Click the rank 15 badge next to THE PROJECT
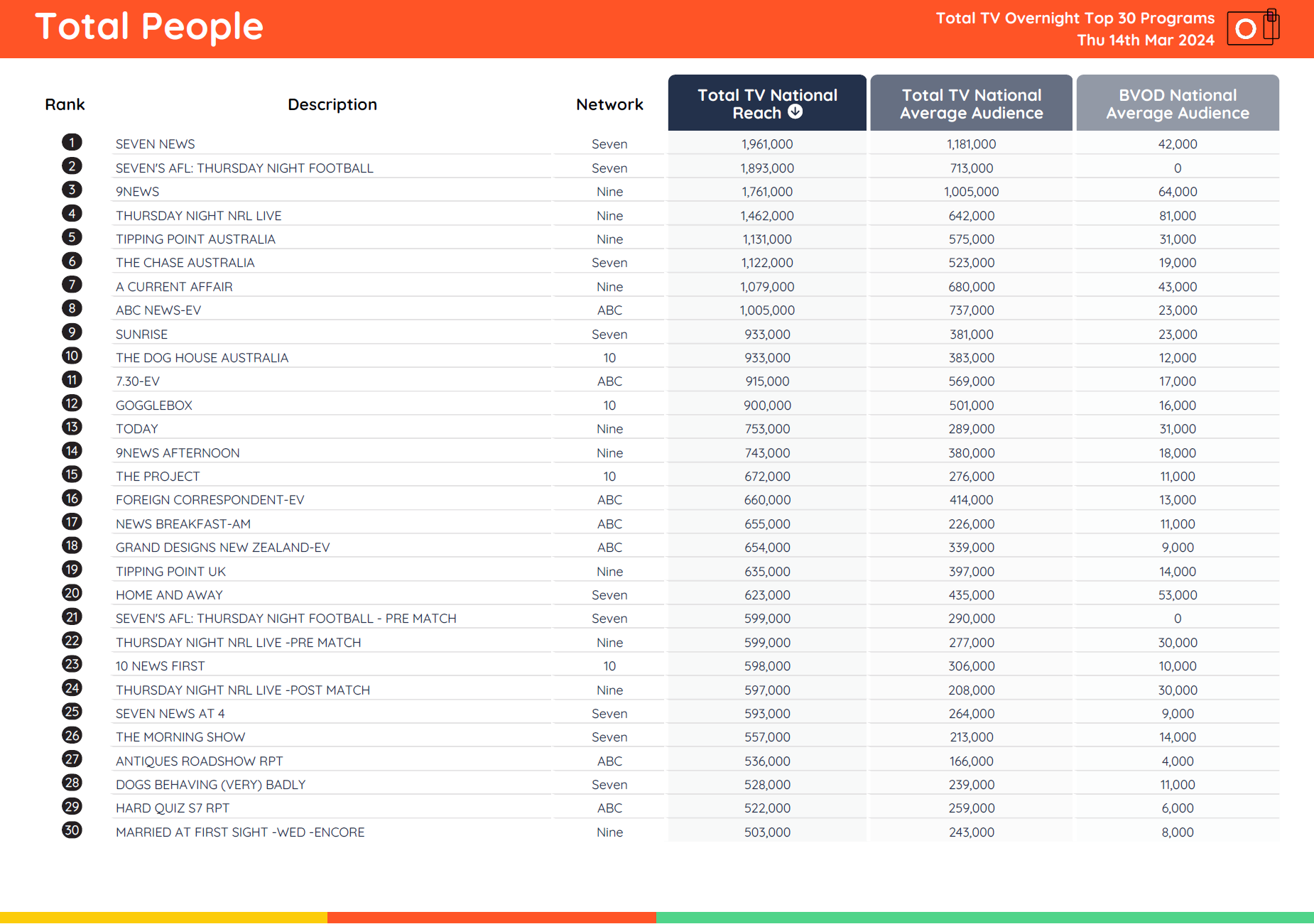Image resolution: width=1314 pixels, height=924 pixels. [x=71, y=474]
